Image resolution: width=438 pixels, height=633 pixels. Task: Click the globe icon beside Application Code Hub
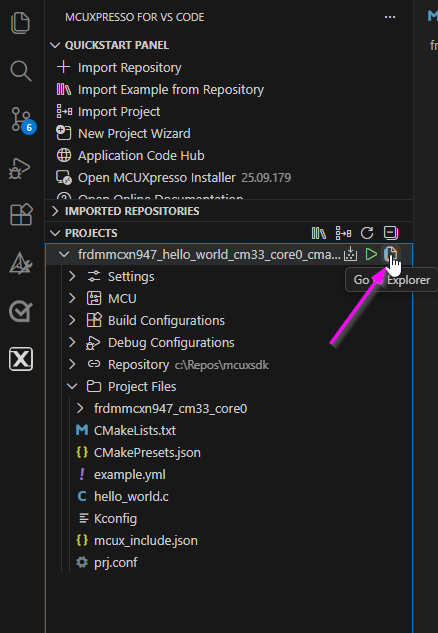click(x=64, y=155)
